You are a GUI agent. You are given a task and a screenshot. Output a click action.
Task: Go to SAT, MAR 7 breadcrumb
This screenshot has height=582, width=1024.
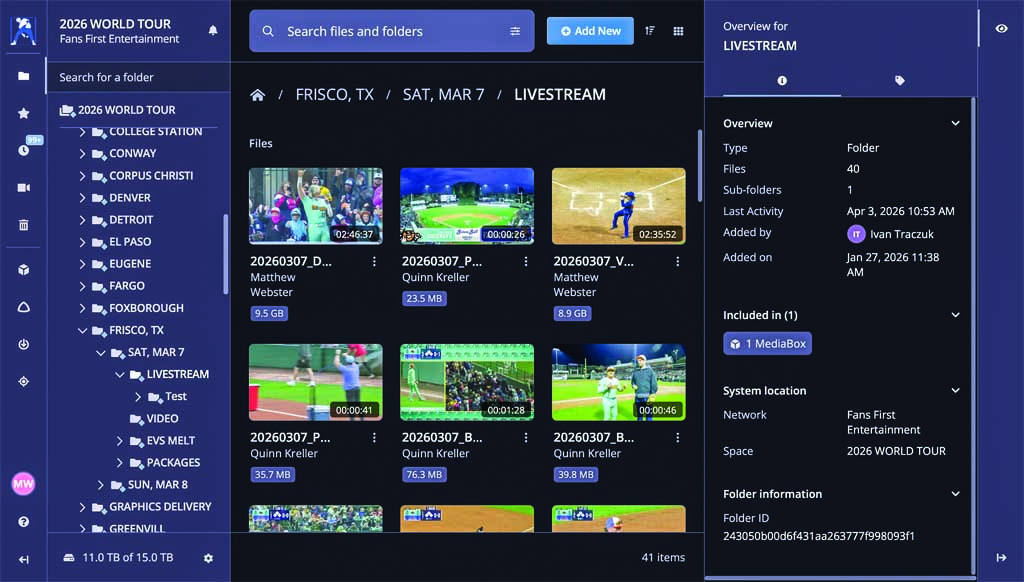coord(443,95)
